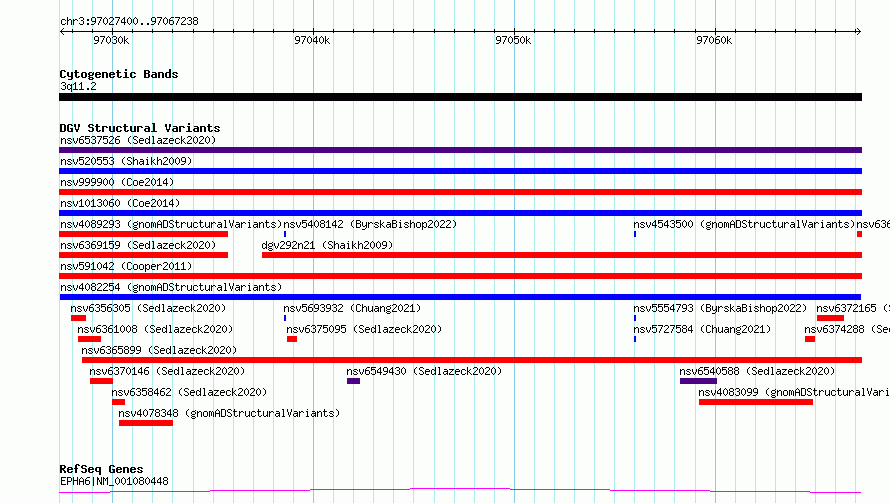Click the long red bar of nsv6365899
This screenshot has height=503, width=890.
[x=472, y=360]
